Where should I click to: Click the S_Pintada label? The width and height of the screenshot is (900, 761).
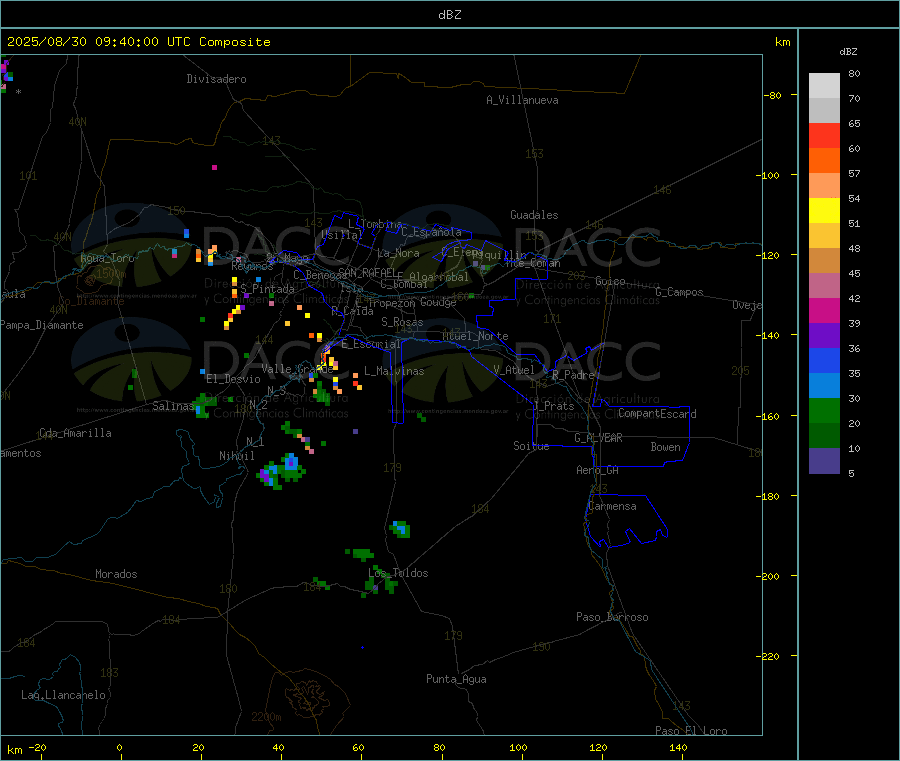267,289
